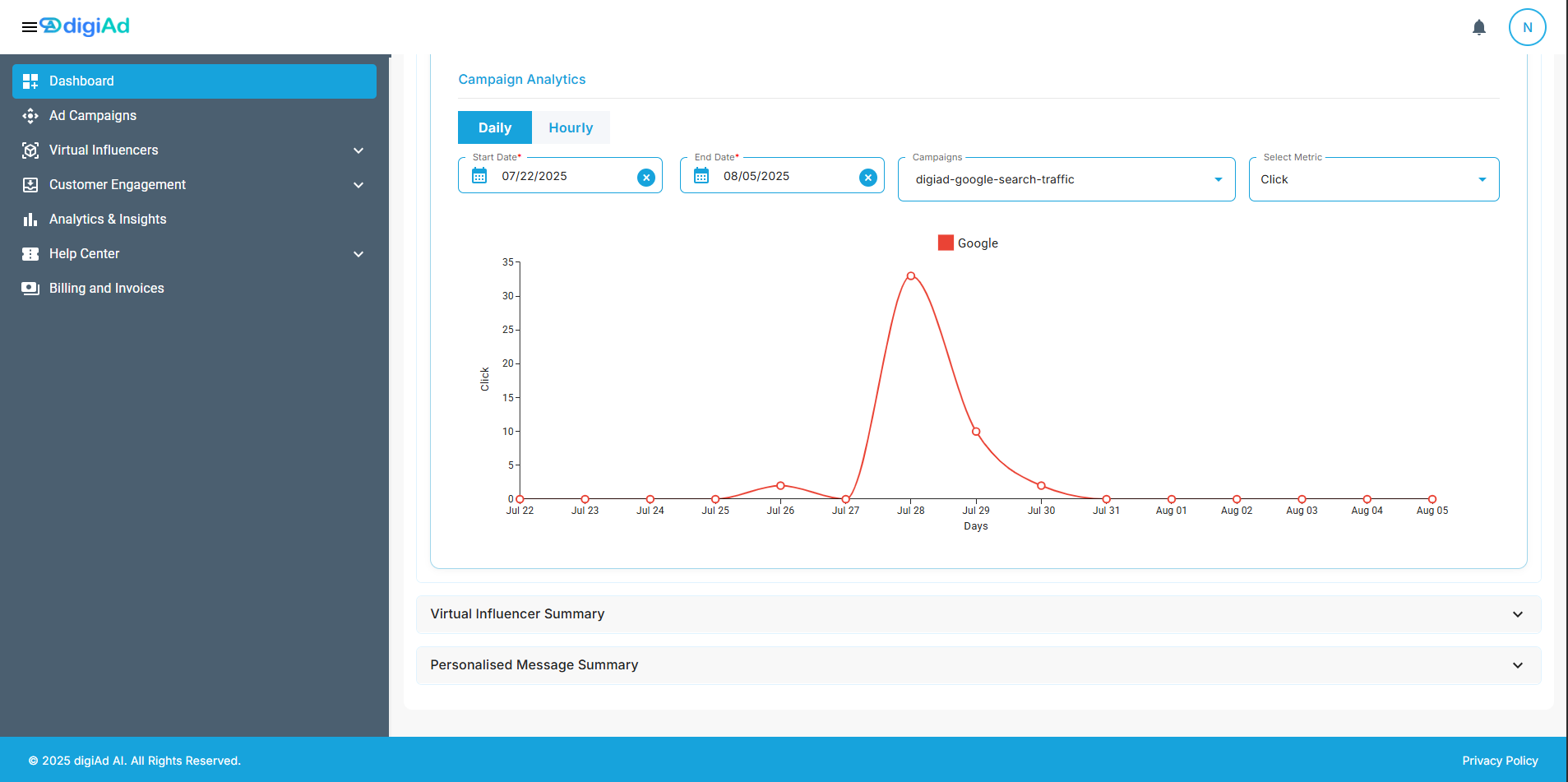Open the Privacy Policy link
Image resolution: width=1568 pixels, height=782 pixels.
pos(1500,761)
